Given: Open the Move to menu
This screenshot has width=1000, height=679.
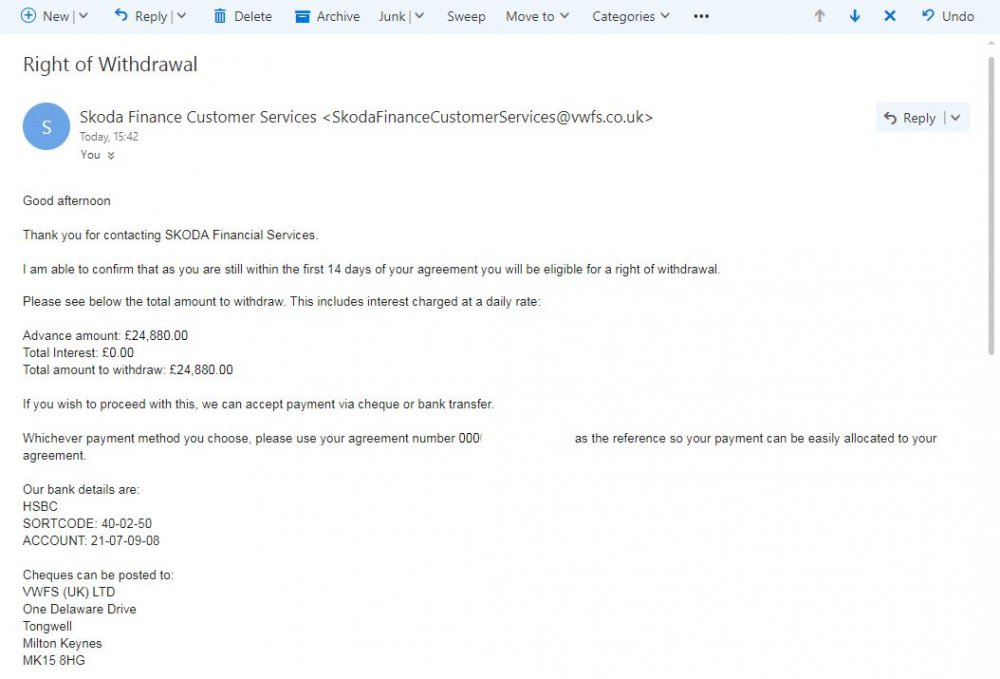Looking at the screenshot, I should (x=537, y=16).
